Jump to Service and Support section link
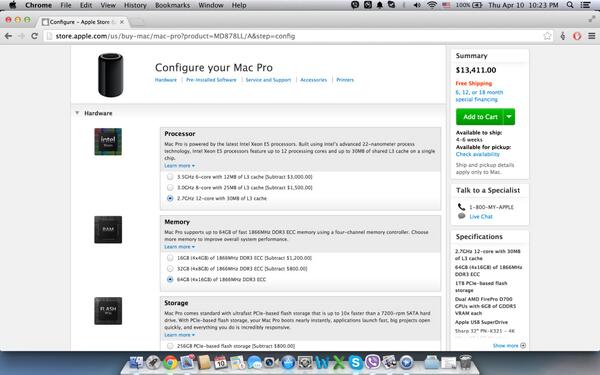This screenshot has width=600, height=375. [268, 80]
